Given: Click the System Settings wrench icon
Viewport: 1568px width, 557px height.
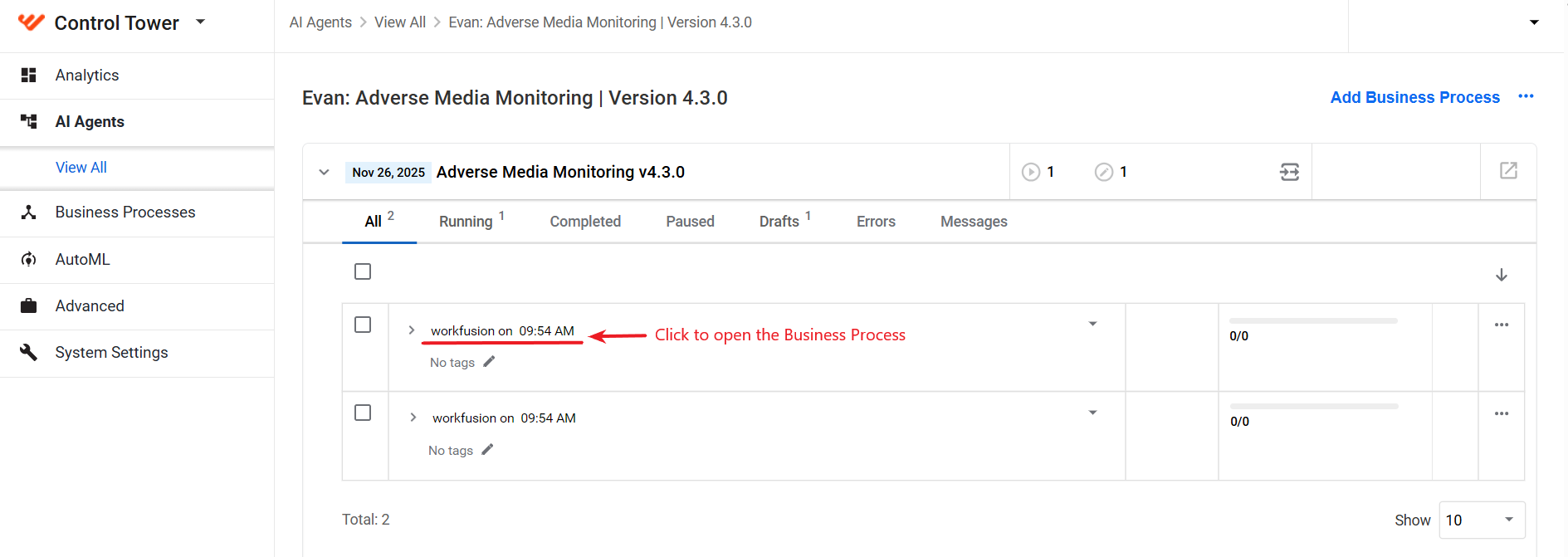Looking at the screenshot, I should (x=28, y=353).
